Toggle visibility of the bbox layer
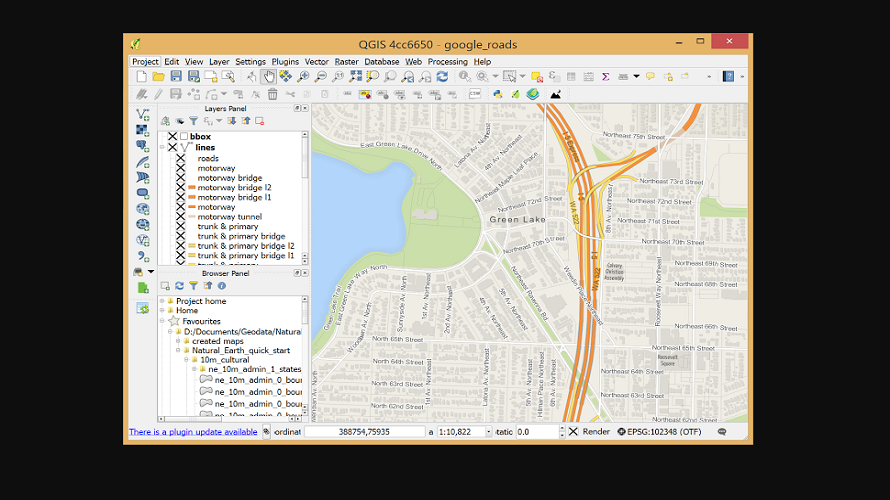The width and height of the screenshot is (890, 500). coord(173,136)
